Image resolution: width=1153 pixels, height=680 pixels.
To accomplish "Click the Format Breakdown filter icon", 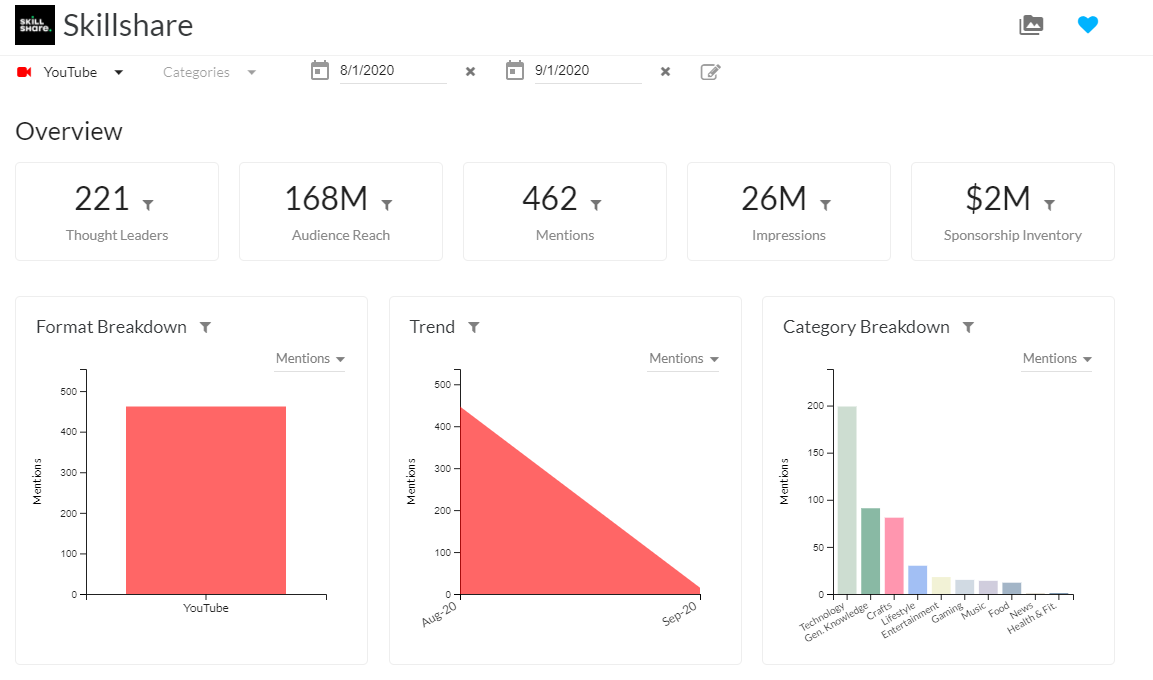I will click(206, 327).
